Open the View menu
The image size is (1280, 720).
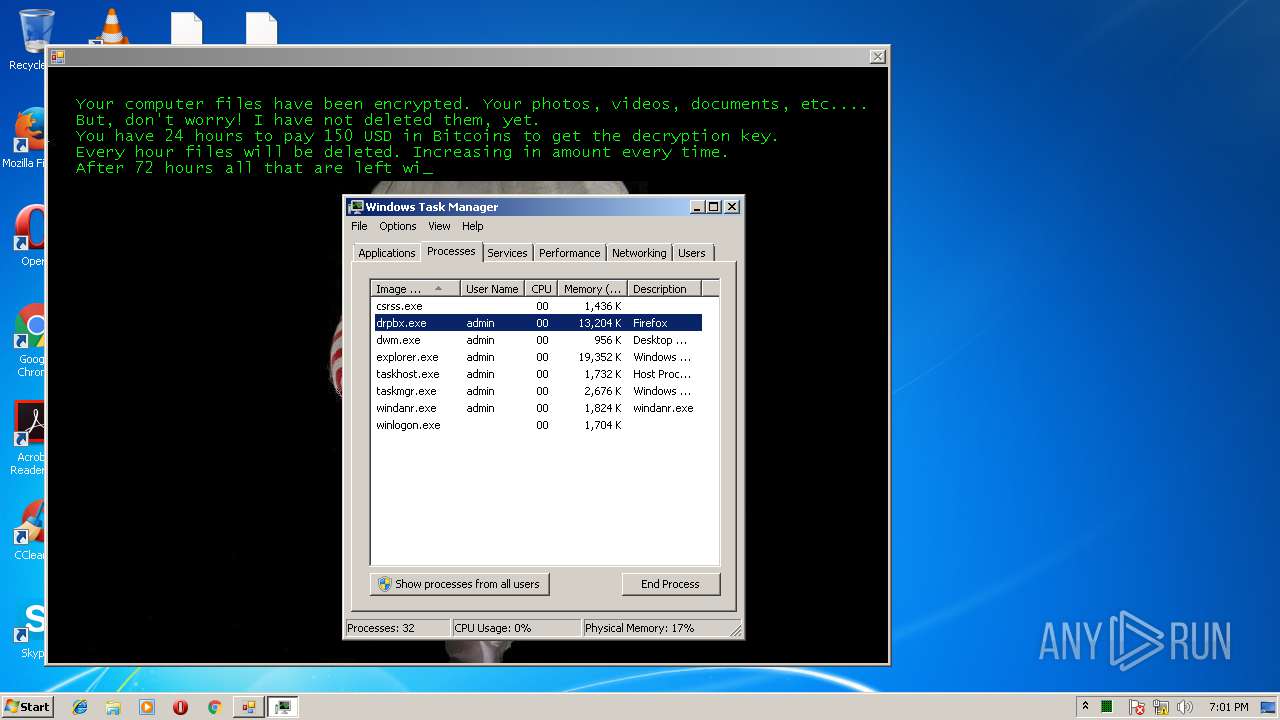439,226
